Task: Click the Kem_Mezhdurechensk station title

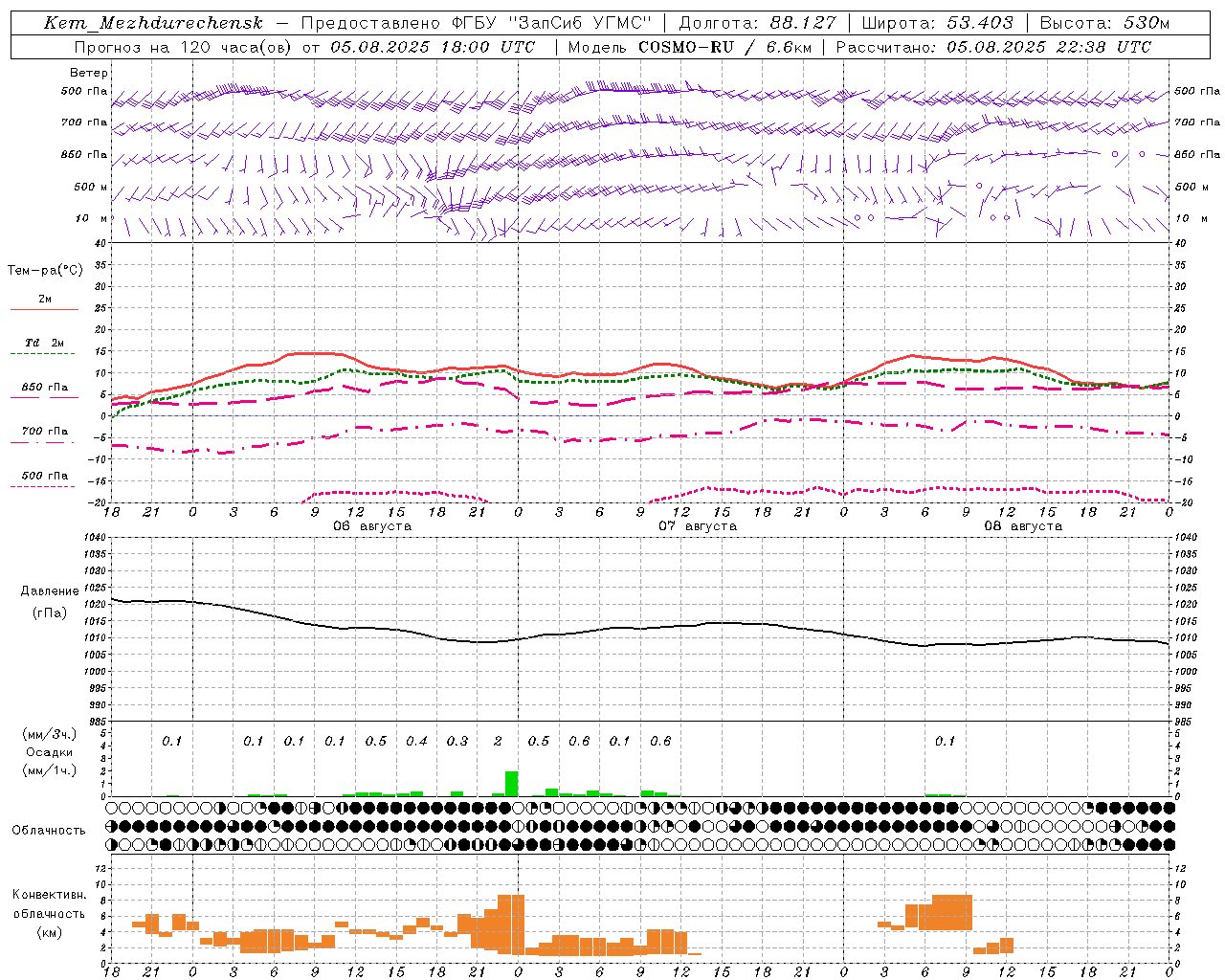Action: click(153, 23)
